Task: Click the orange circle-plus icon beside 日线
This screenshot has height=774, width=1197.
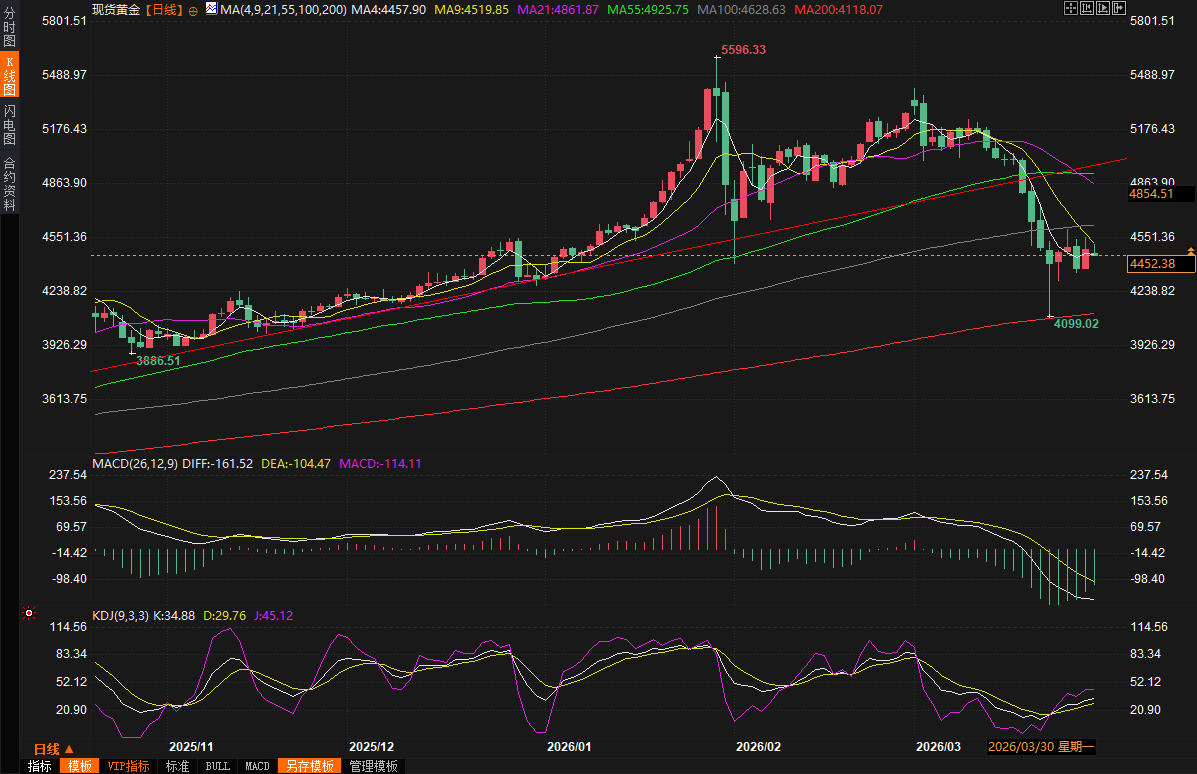Action: tap(193, 9)
